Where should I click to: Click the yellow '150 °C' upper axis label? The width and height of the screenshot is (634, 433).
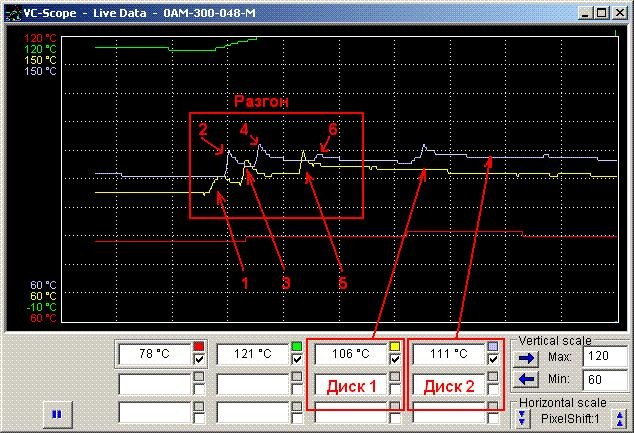click(40, 60)
